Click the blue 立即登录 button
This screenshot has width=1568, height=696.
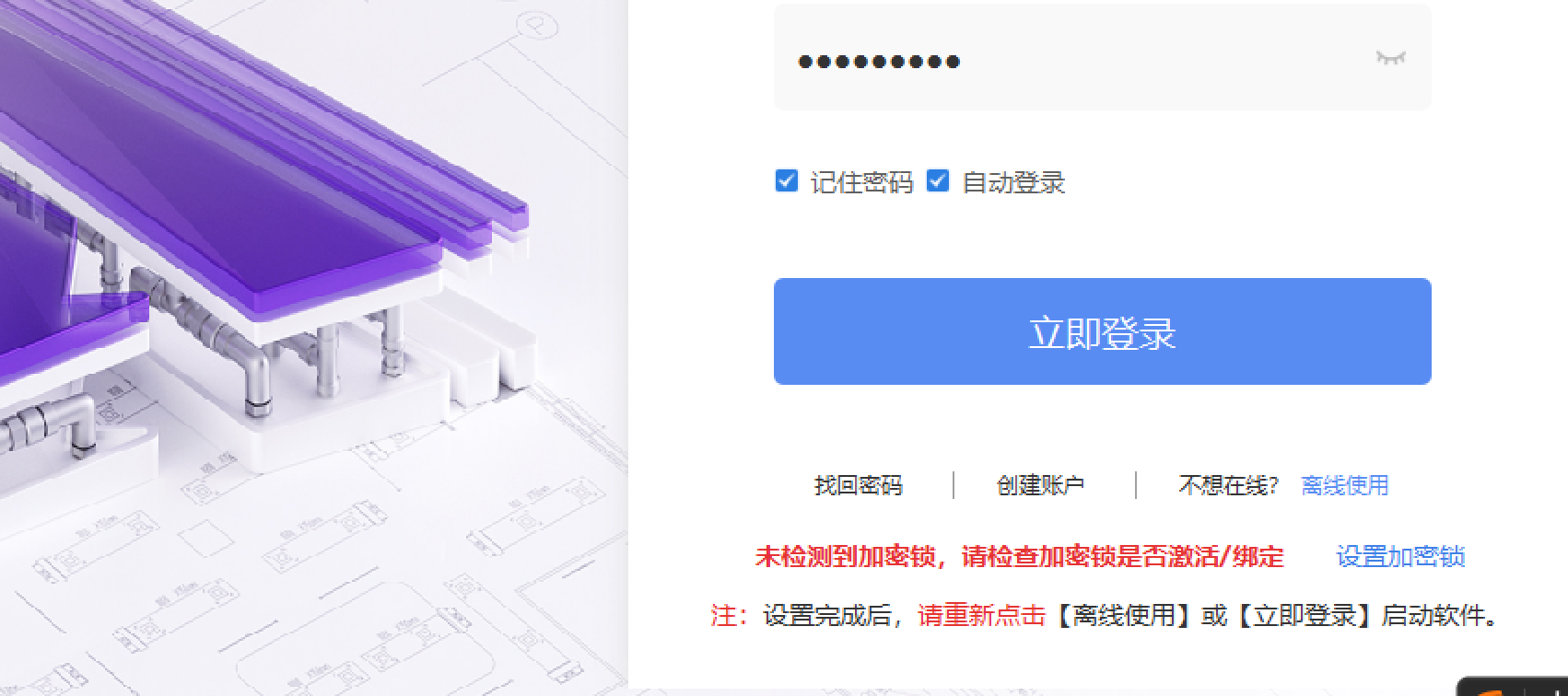click(x=1102, y=331)
